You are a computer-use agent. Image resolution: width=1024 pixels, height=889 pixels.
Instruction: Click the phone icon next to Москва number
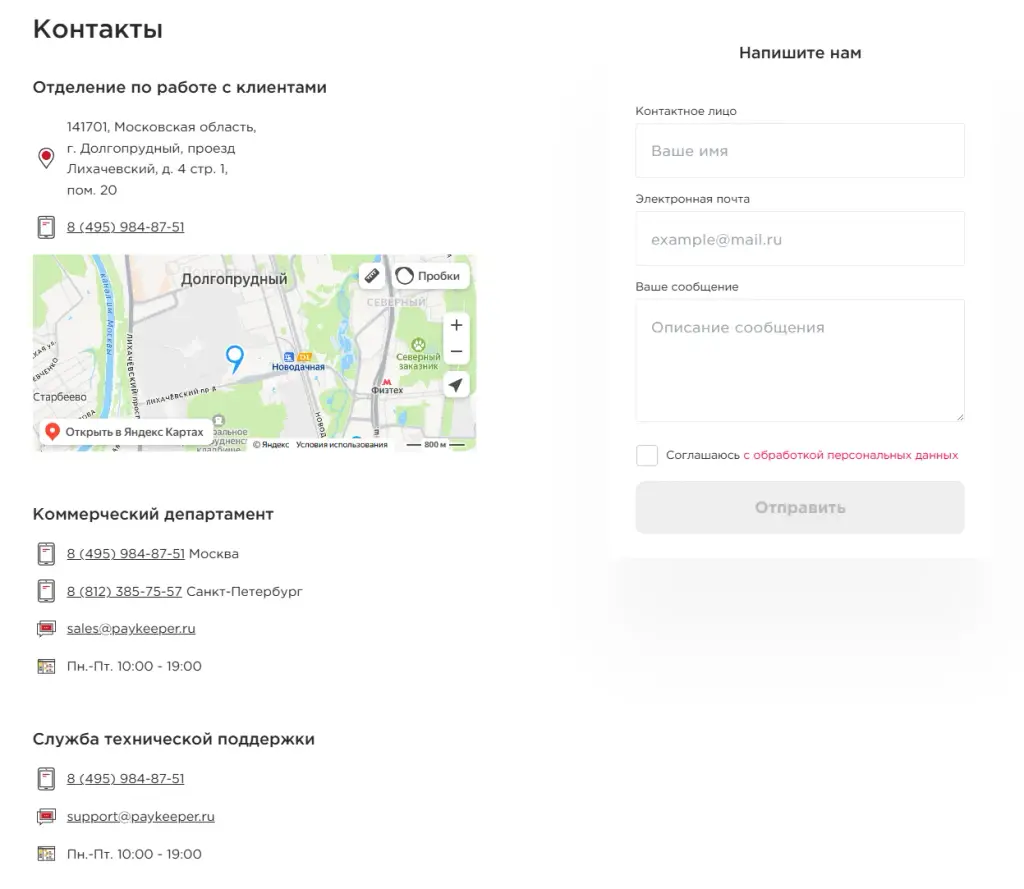46,554
